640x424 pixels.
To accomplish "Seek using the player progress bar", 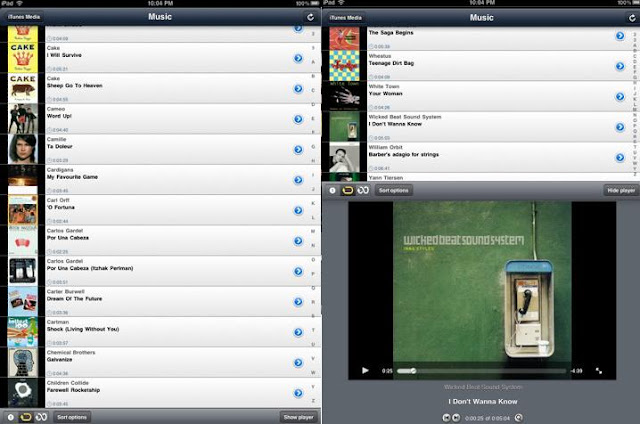I will point(481,371).
